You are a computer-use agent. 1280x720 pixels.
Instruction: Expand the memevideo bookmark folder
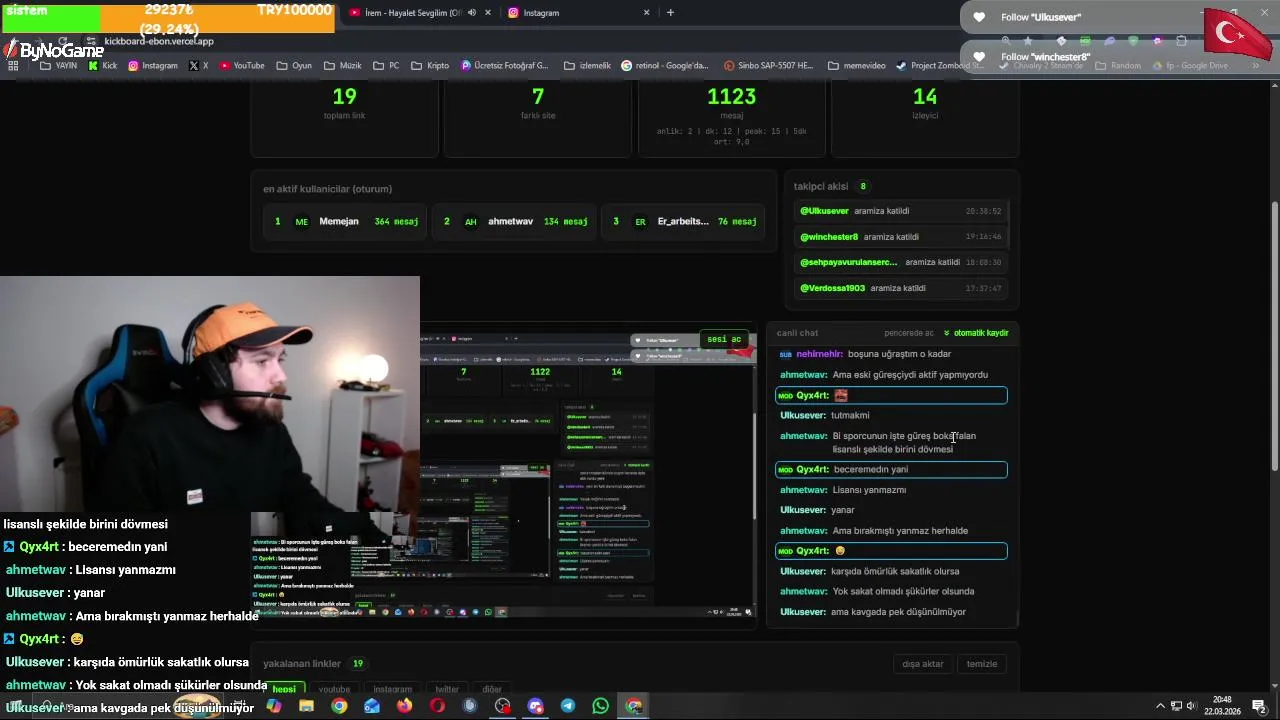pyautogui.click(x=856, y=66)
